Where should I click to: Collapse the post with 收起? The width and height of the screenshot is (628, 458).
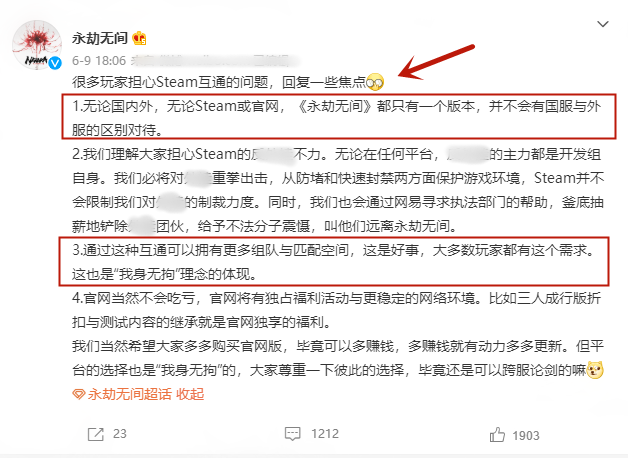point(190,394)
